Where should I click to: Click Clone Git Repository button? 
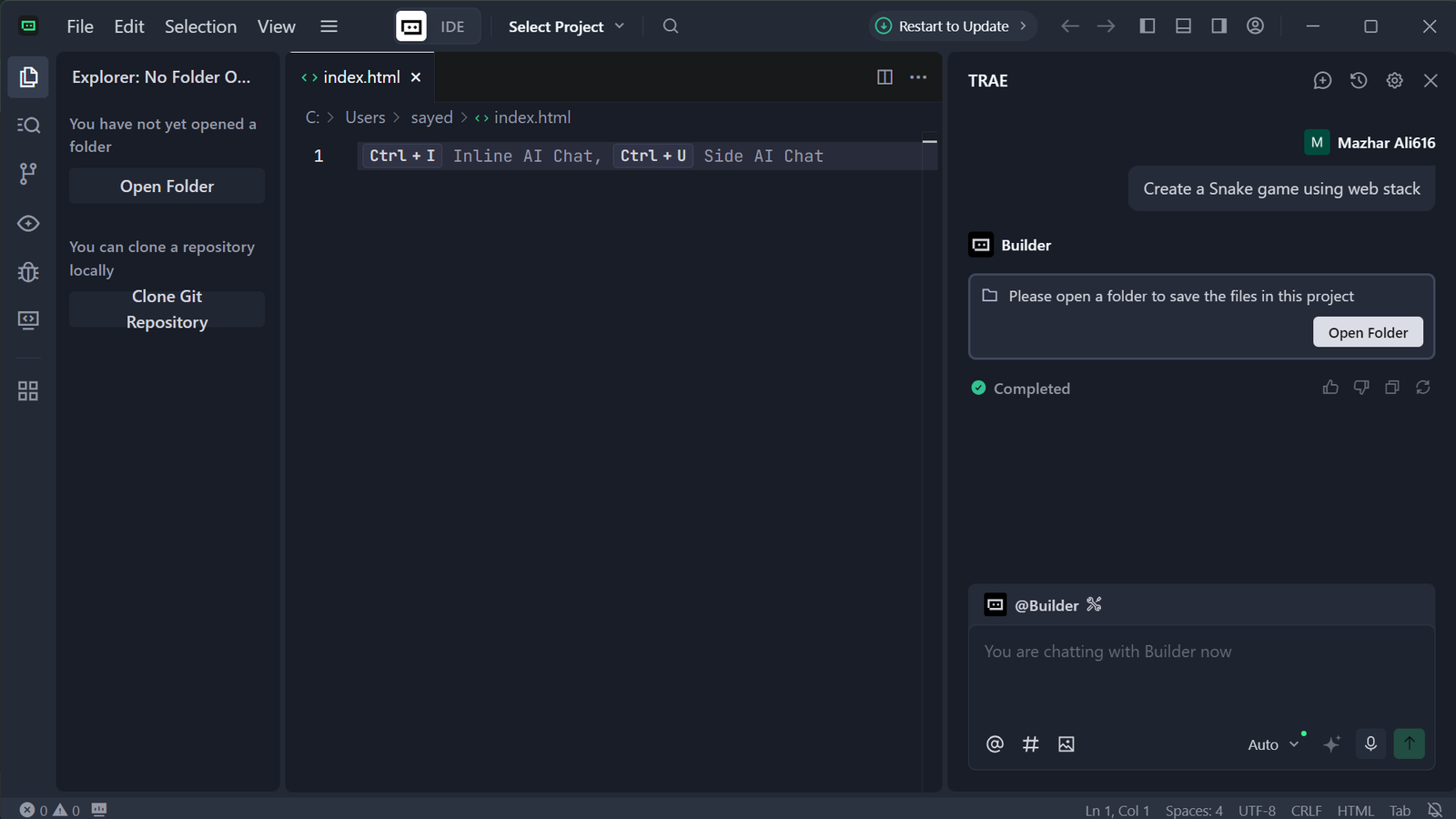click(x=167, y=309)
